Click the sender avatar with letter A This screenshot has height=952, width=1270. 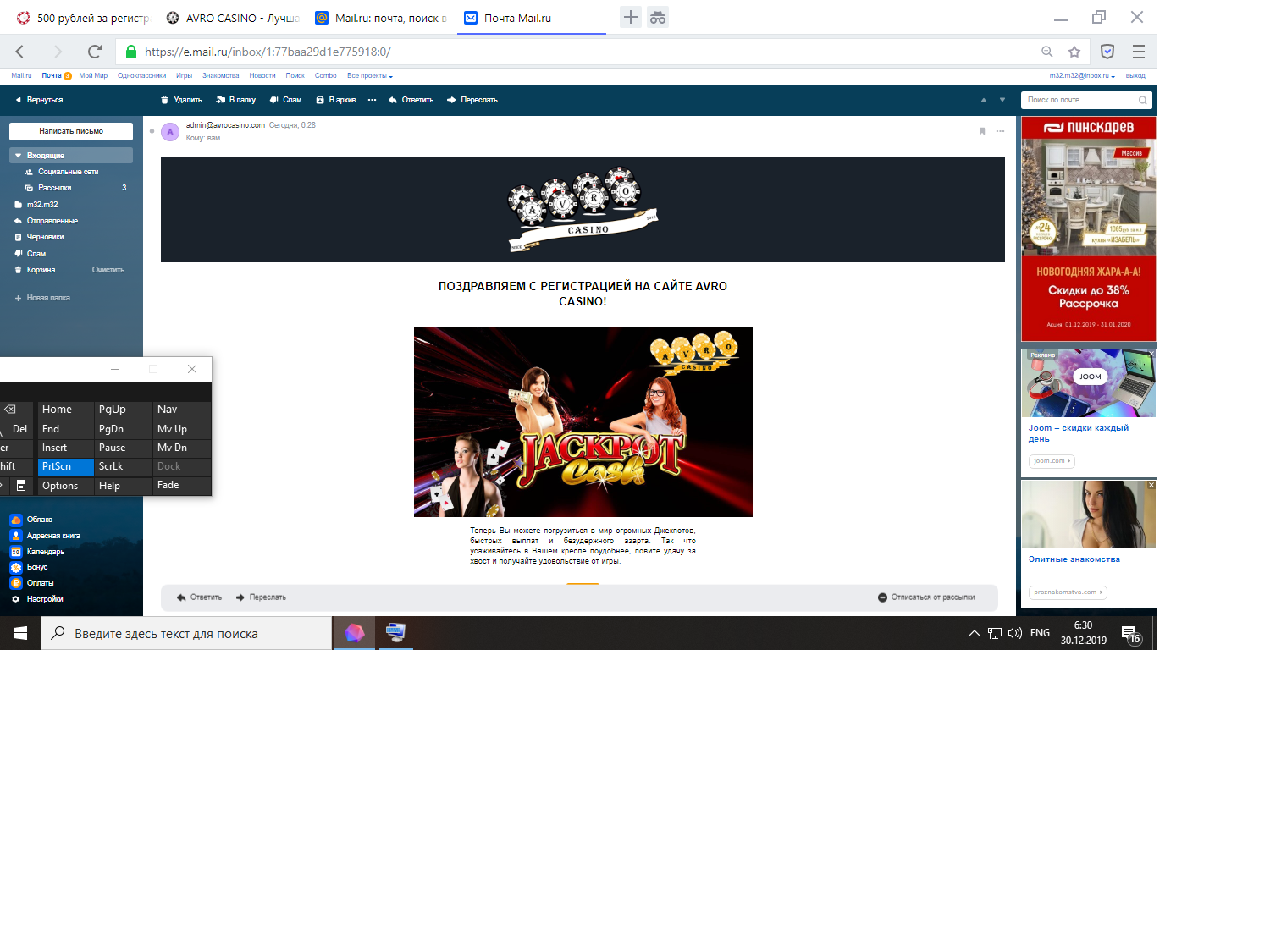pos(170,131)
